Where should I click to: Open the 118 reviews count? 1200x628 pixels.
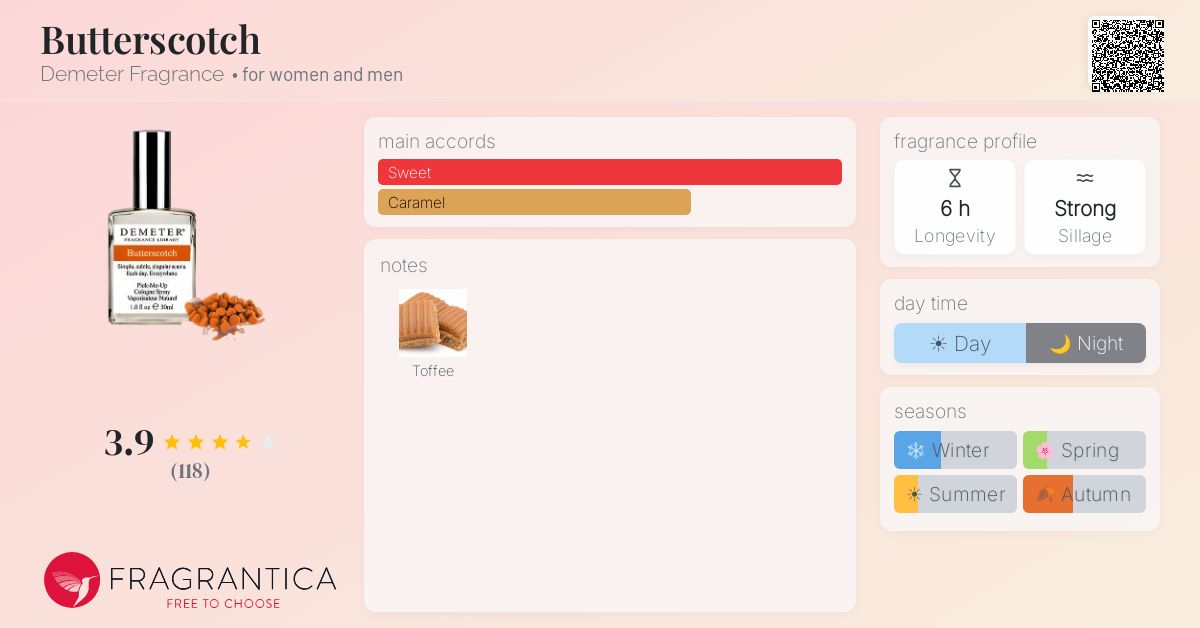click(190, 470)
